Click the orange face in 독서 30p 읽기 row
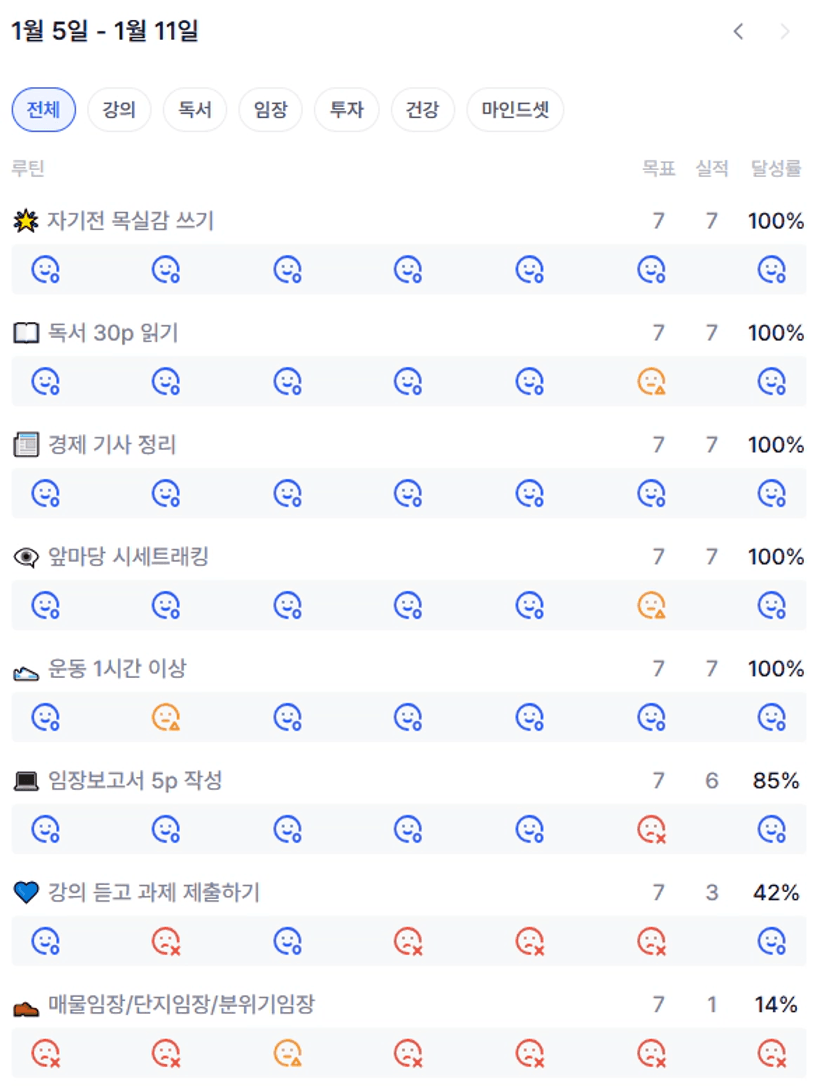The height and width of the screenshot is (1086, 827). (651, 381)
